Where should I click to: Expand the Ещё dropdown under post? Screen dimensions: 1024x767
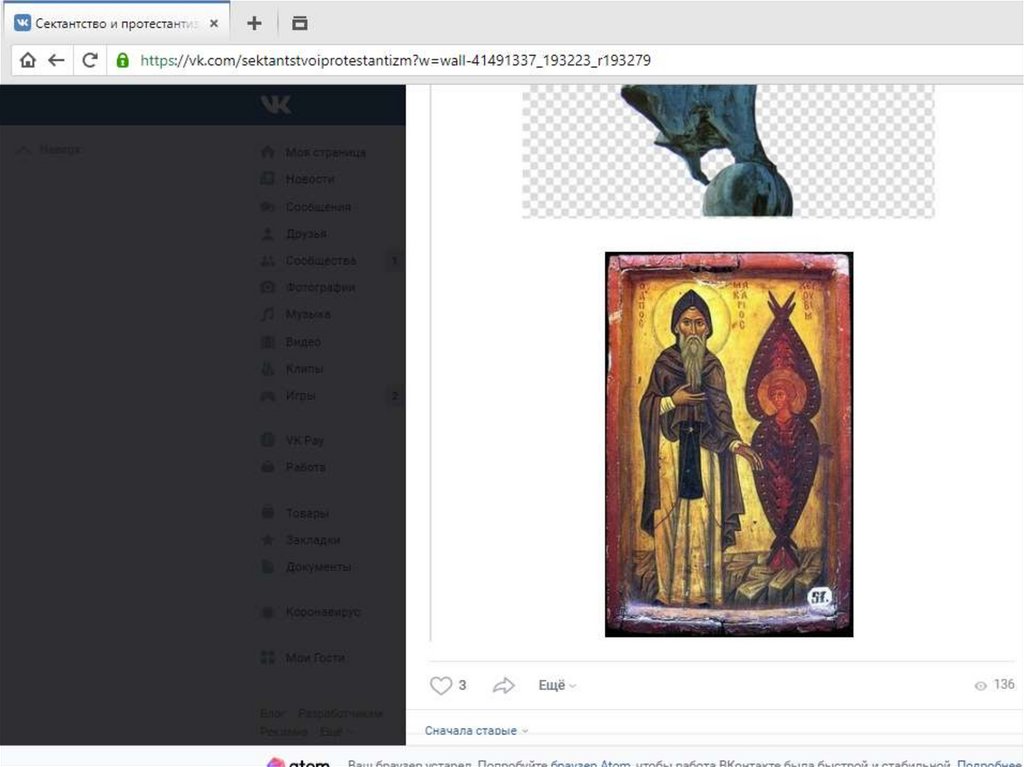click(x=556, y=685)
